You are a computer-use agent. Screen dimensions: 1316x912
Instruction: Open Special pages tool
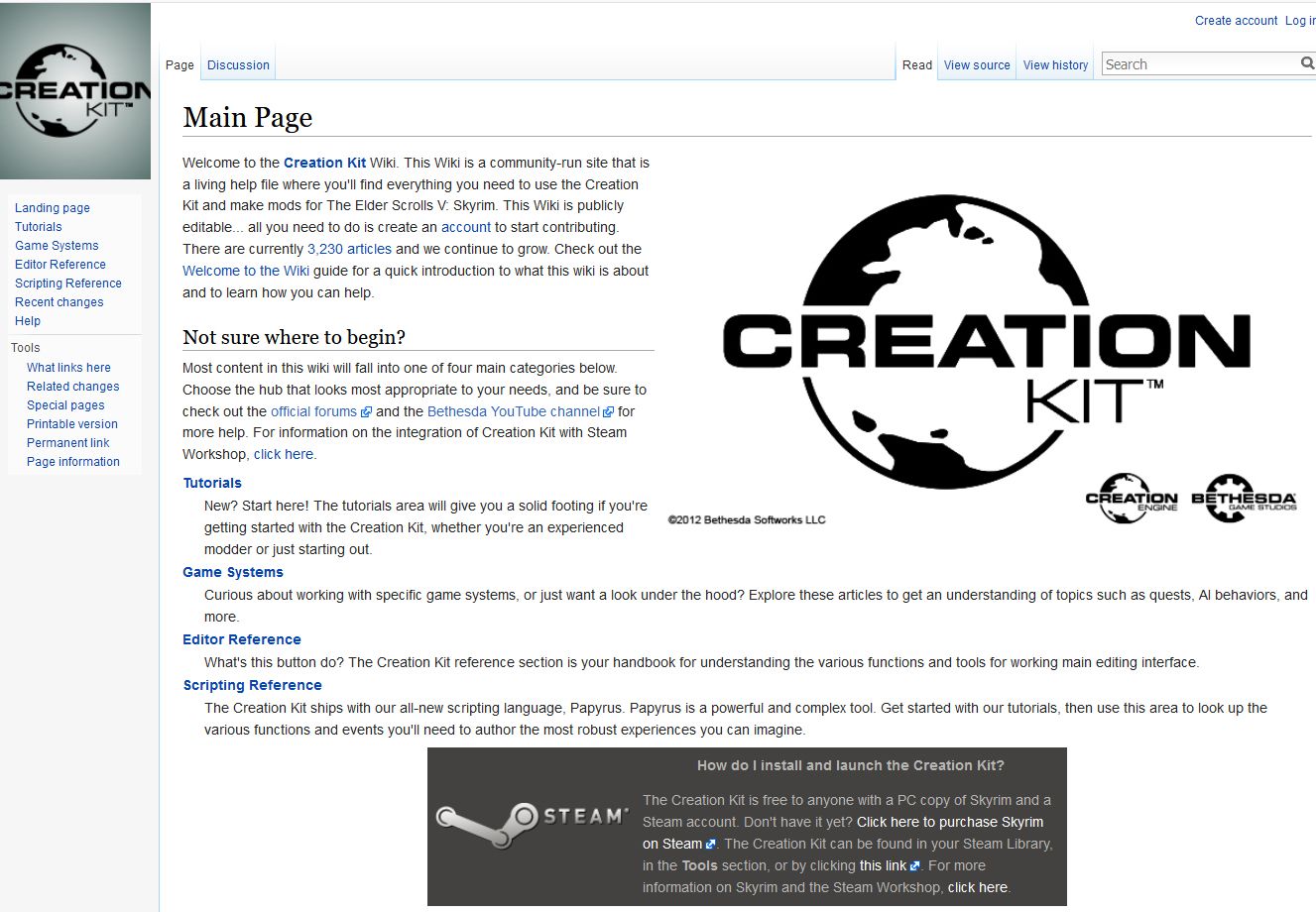pos(65,405)
